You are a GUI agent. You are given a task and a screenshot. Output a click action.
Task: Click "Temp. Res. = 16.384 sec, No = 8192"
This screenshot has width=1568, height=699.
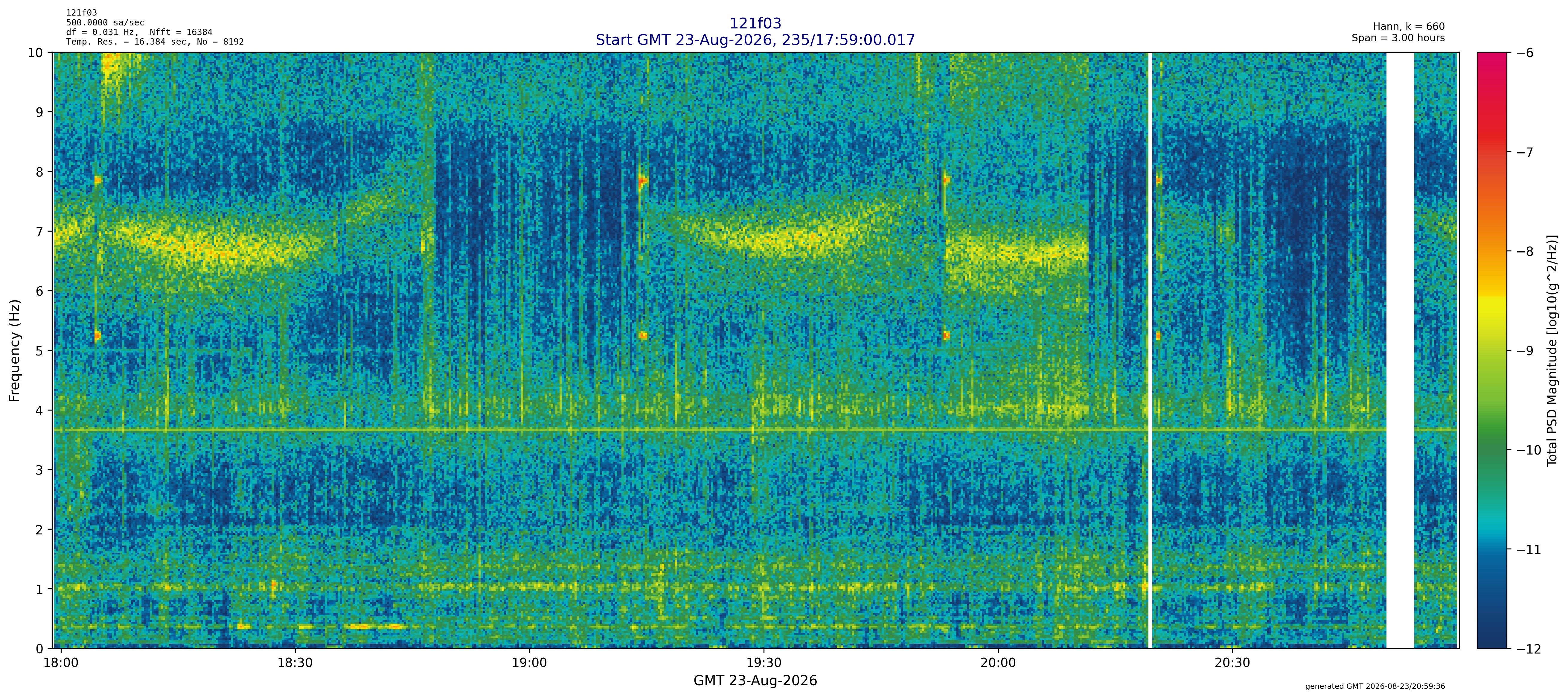[155, 42]
